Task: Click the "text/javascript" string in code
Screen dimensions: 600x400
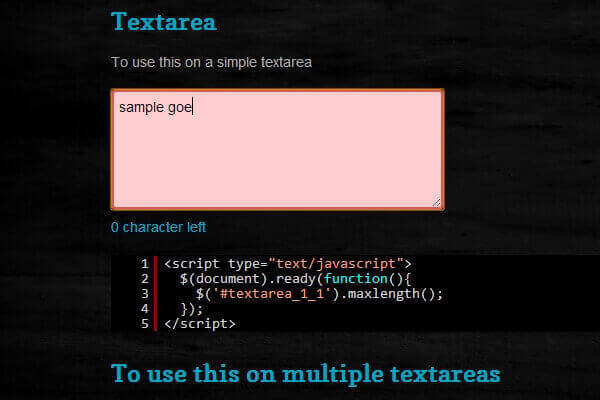Action: pyautogui.click(x=335, y=264)
